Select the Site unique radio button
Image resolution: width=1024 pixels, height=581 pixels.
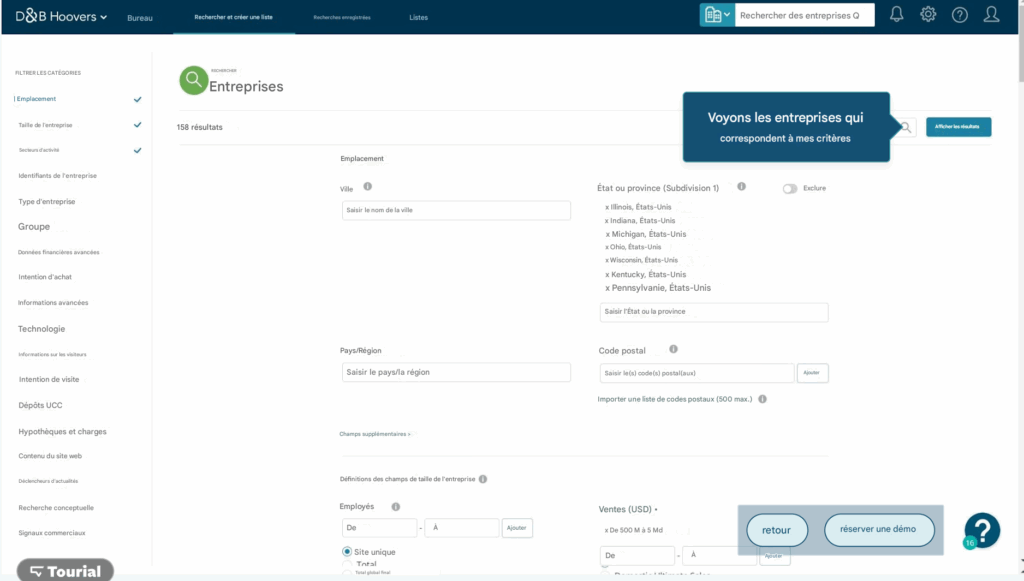point(347,551)
